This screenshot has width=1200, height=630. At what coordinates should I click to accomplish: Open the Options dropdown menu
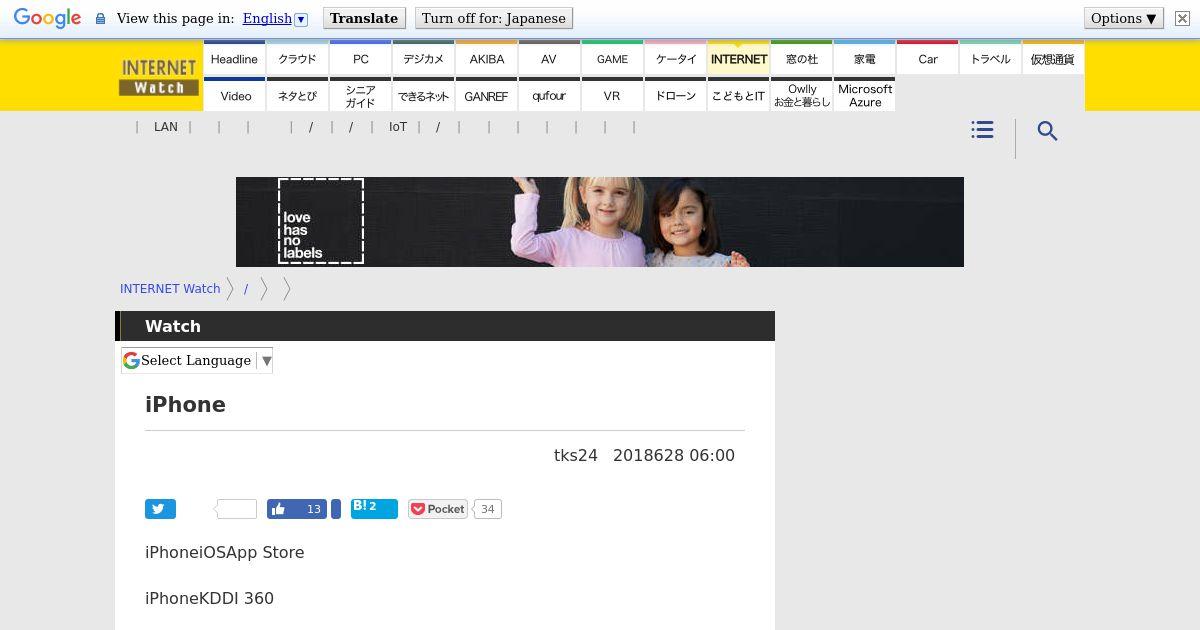point(1124,19)
